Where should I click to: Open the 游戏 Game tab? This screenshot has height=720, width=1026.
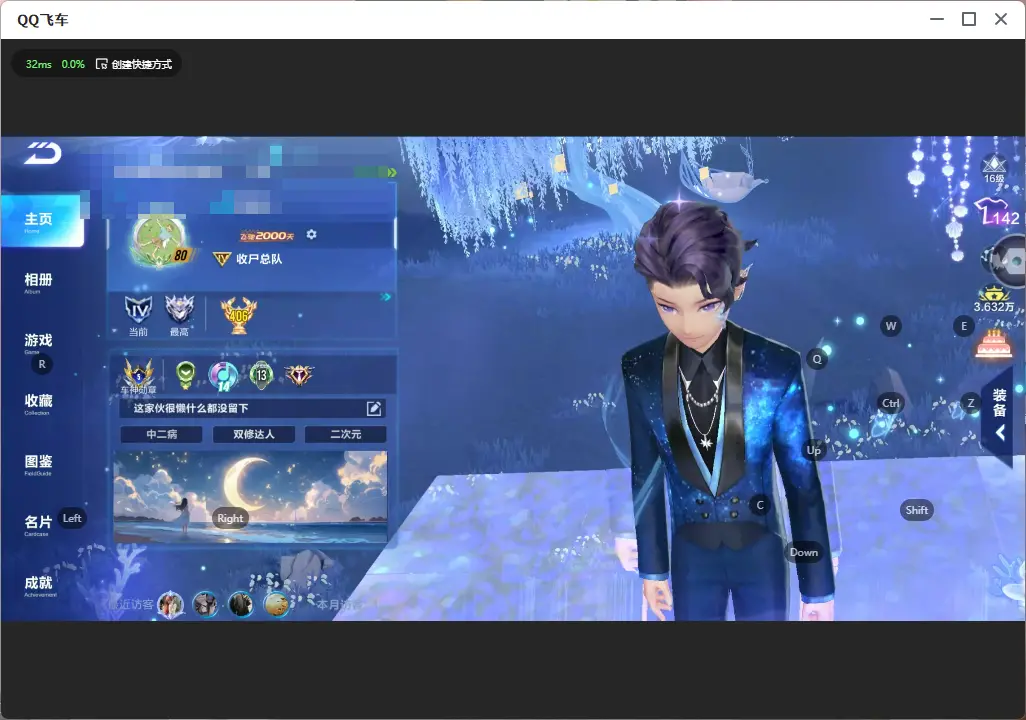coord(38,342)
